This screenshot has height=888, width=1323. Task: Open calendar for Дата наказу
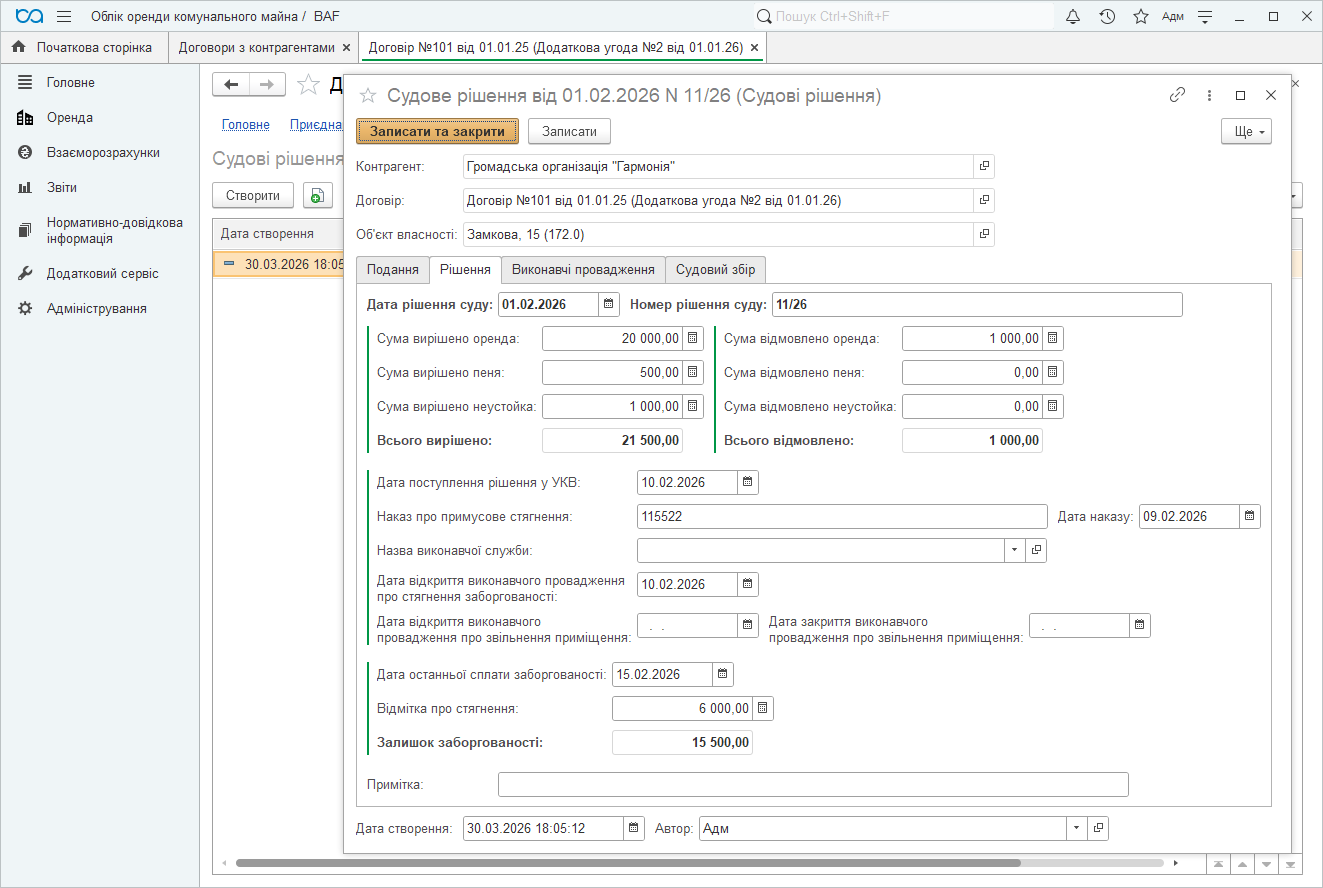[1249, 517]
